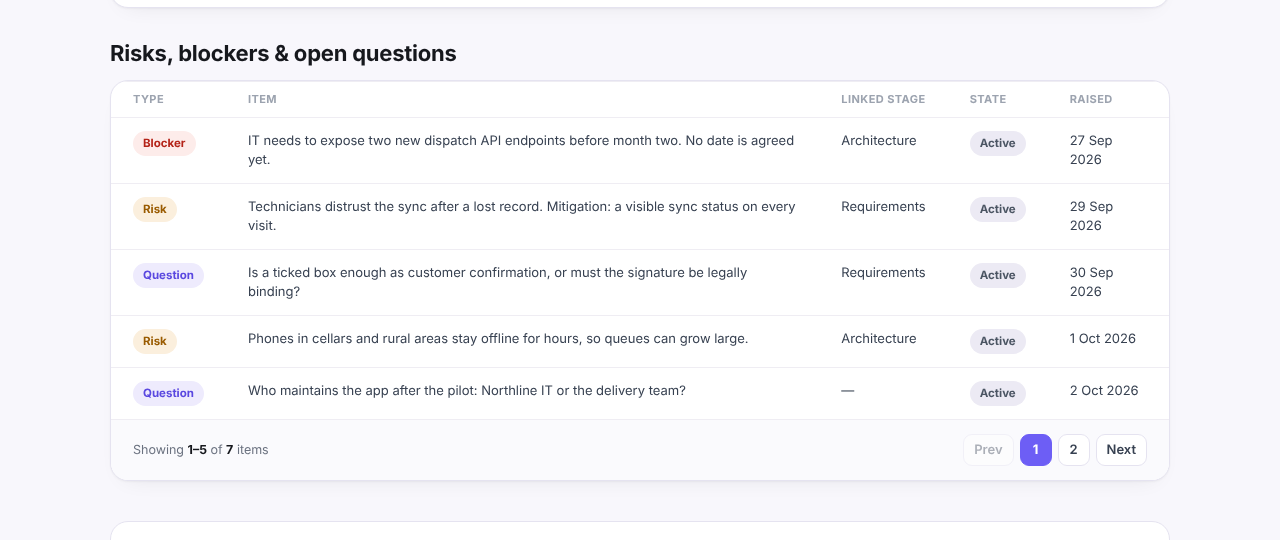Click the Question badge on the signature row

point(168,275)
